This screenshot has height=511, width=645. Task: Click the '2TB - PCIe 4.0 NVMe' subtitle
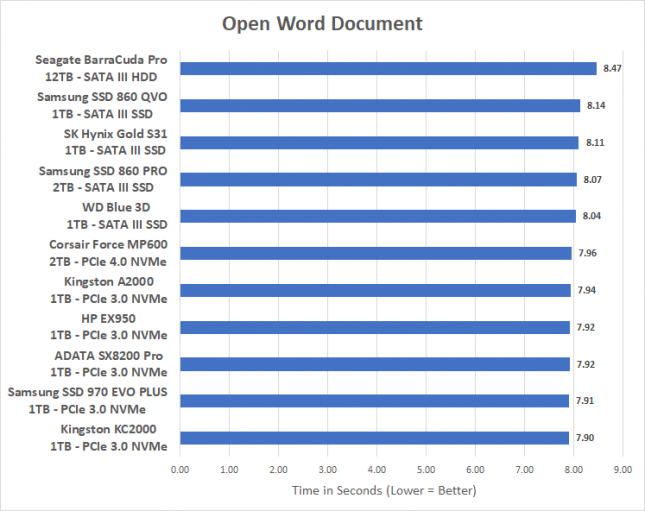108,262
